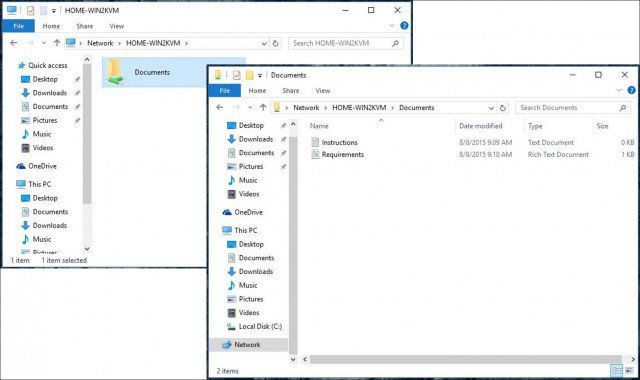Screen dimensions: 640x380
Task: Open Music under This PC in Documents window
Action: [248, 285]
